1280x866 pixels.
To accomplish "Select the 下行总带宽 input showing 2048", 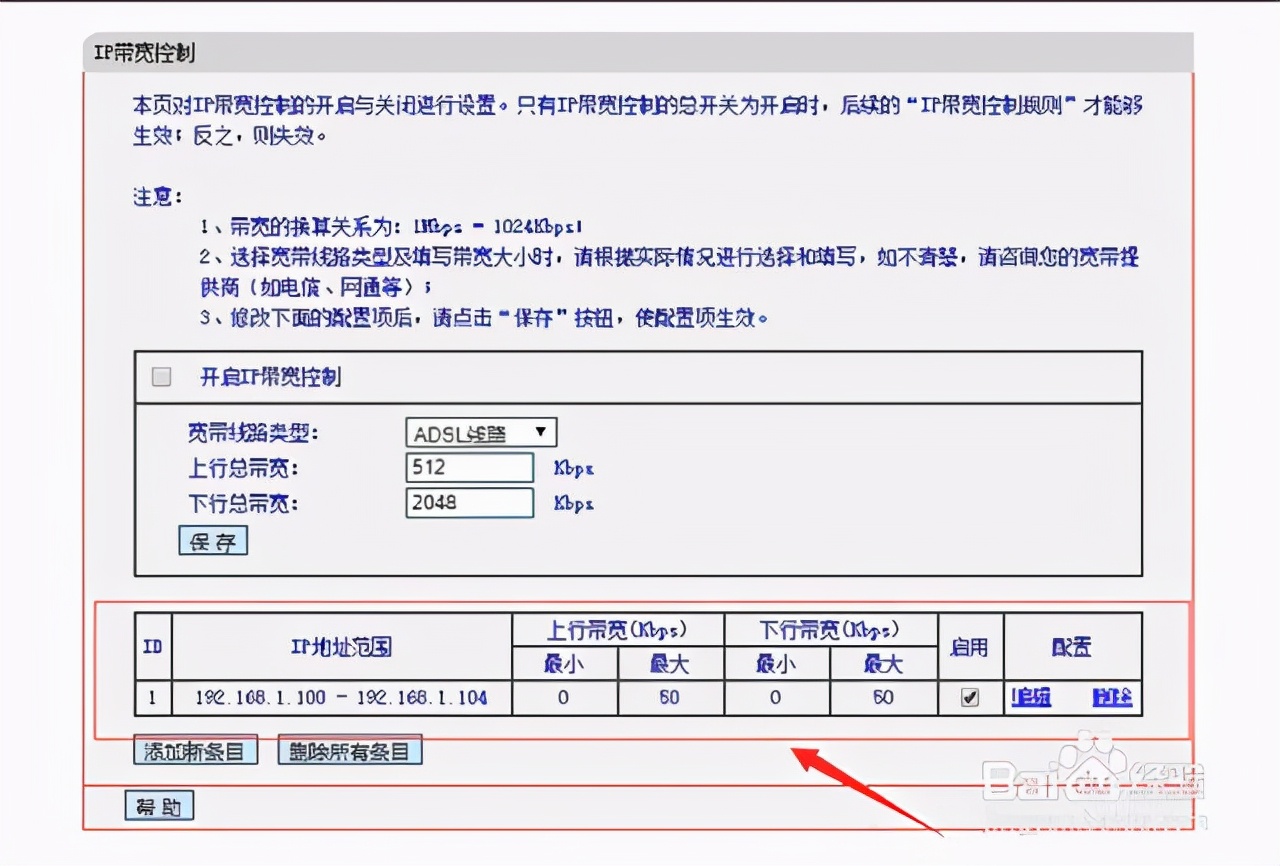I will coord(469,503).
